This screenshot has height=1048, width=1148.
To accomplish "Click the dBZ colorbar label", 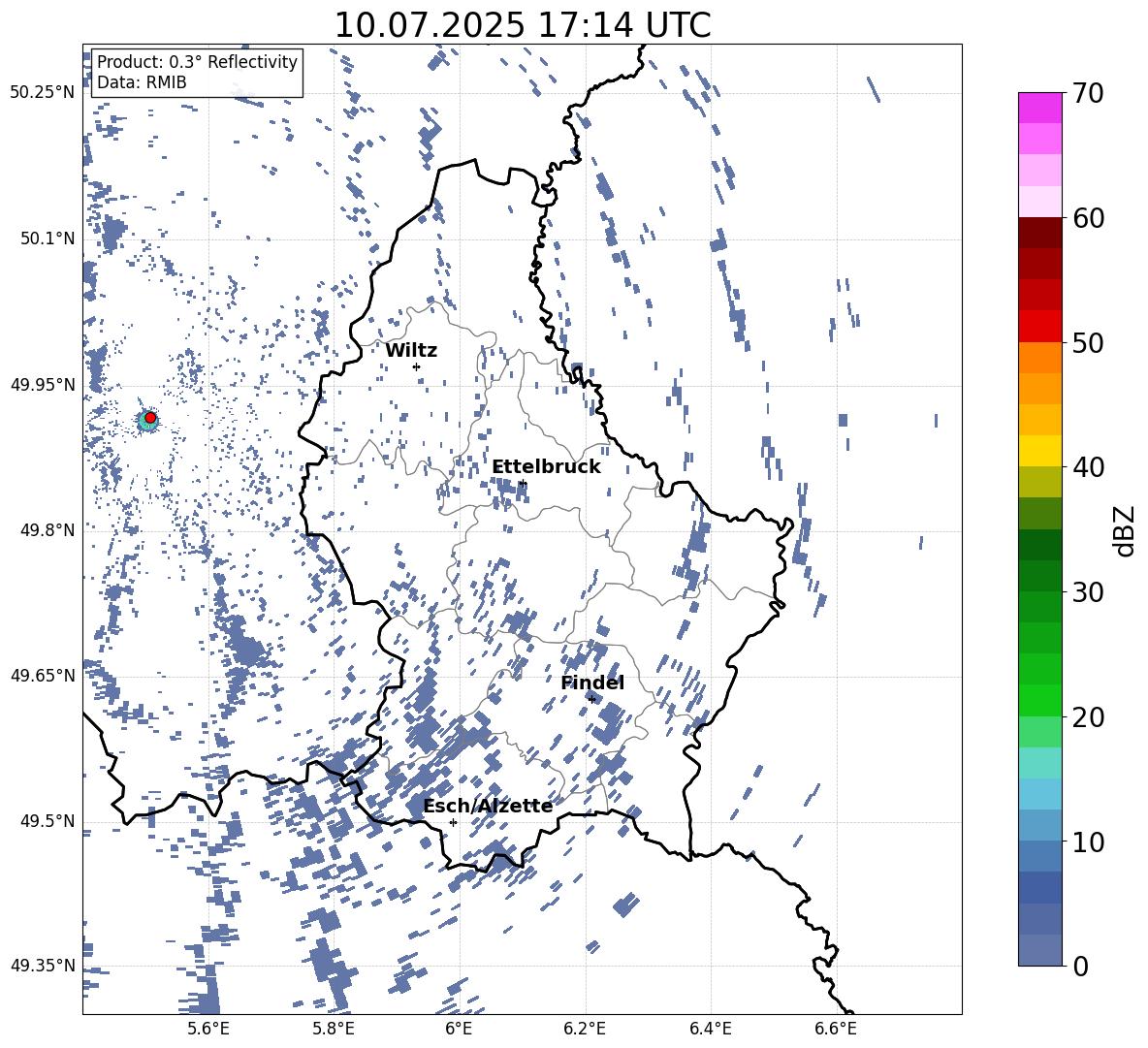I will (1126, 530).
